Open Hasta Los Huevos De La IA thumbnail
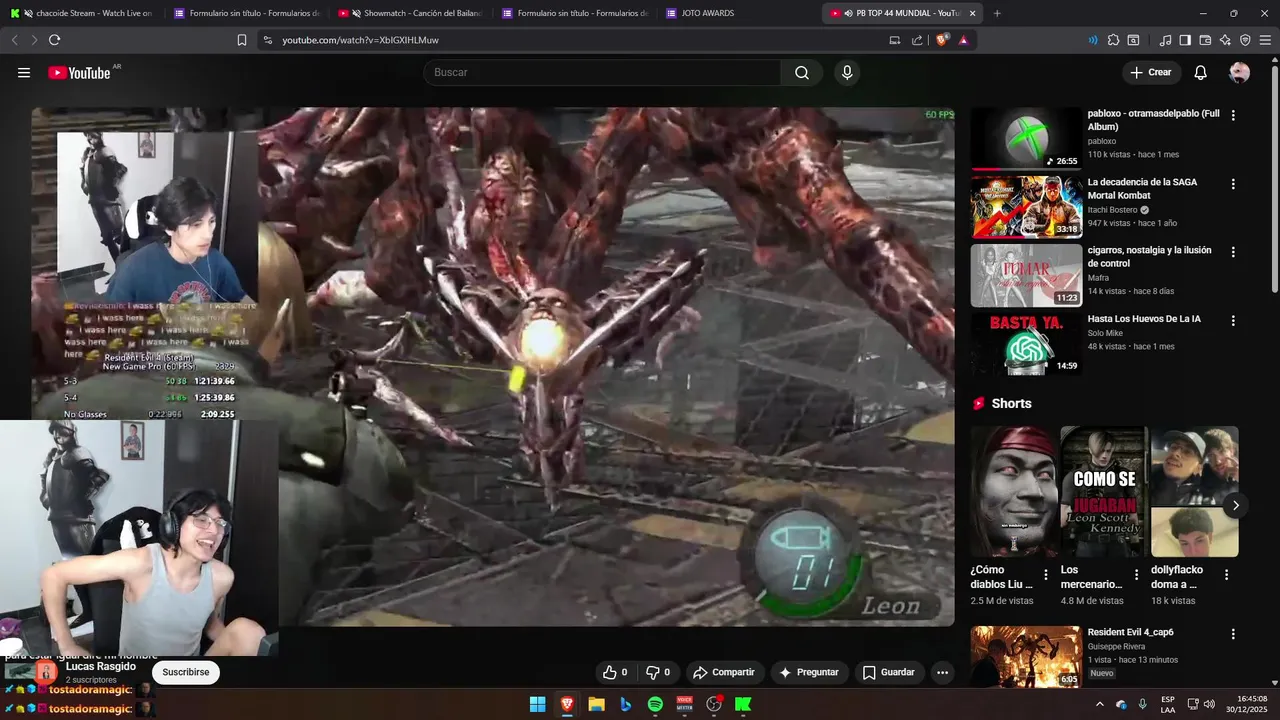 [x=1026, y=344]
